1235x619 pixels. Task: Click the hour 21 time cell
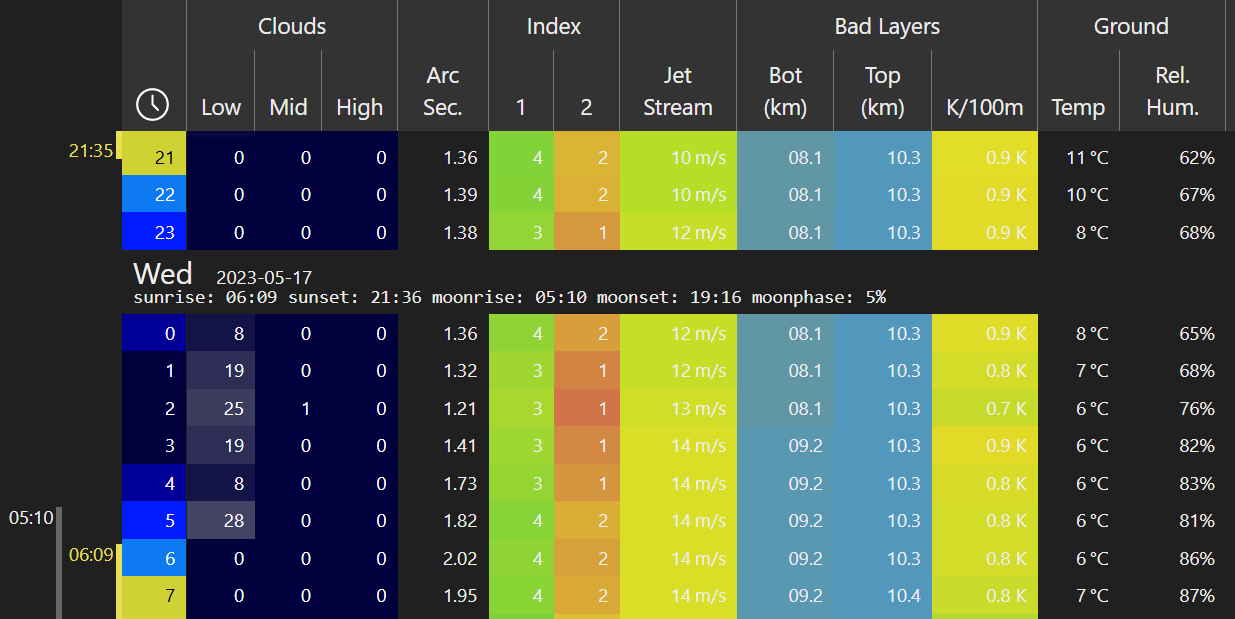tap(154, 158)
